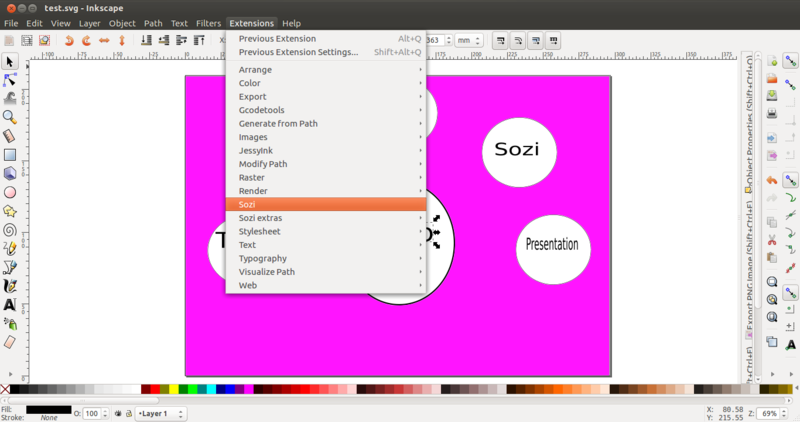The height and width of the screenshot is (422, 800).
Task: Expand the JessyInk submenu
Action: pos(326,151)
